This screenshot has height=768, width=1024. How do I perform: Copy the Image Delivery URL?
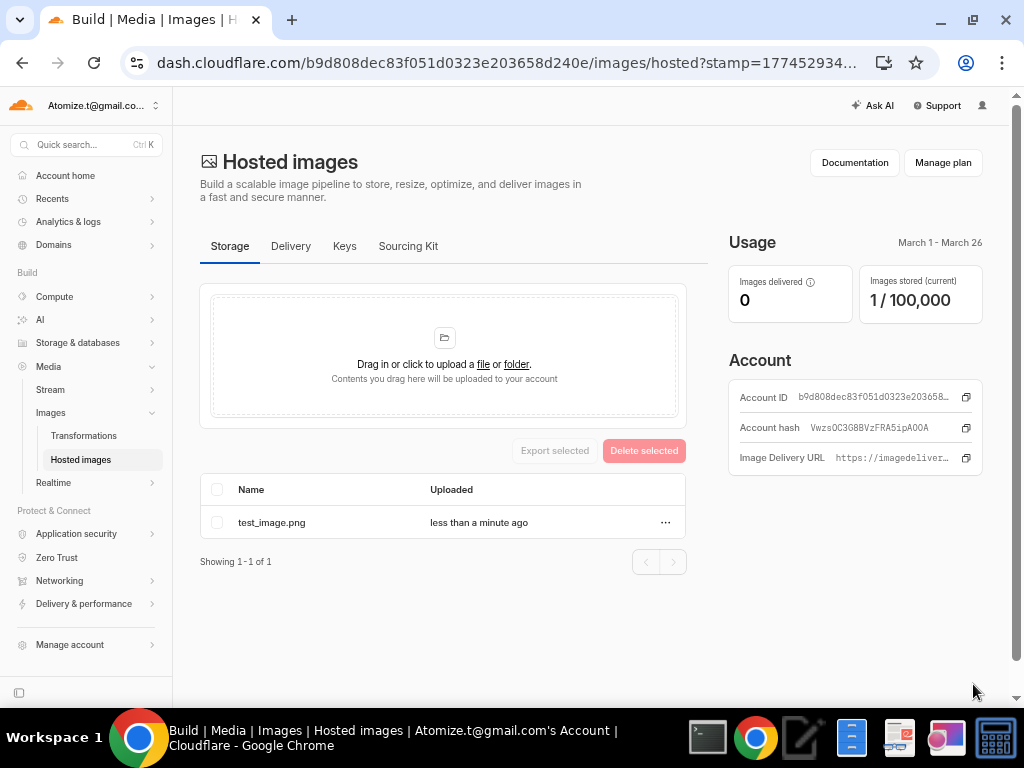tap(965, 458)
